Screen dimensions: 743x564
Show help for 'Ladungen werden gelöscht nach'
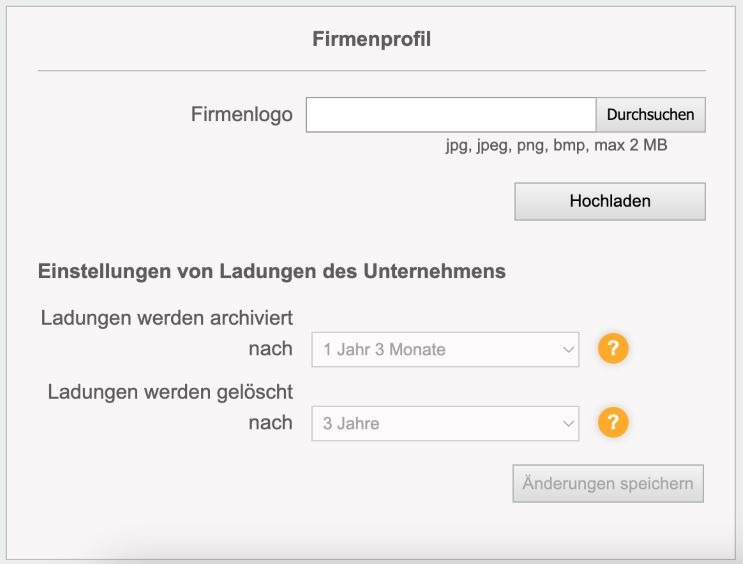pos(613,422)
